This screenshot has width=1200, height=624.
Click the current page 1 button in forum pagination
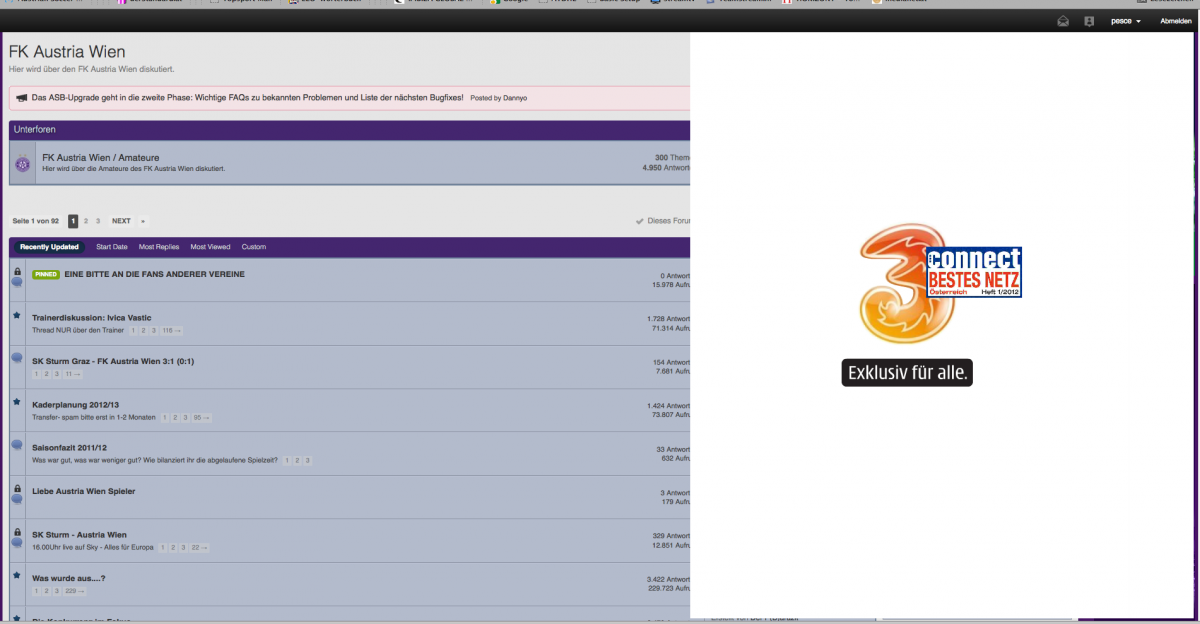tap(73, 221)
